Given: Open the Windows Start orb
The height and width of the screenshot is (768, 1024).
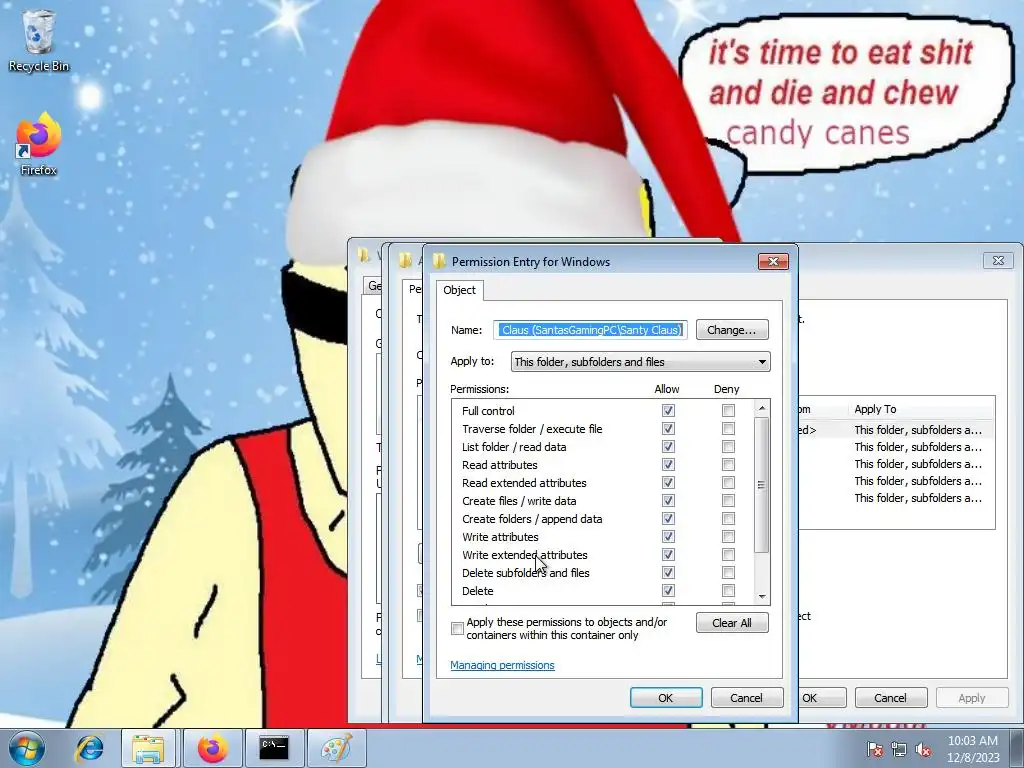Looking at the screenshot, I should (x=27, y=748).
